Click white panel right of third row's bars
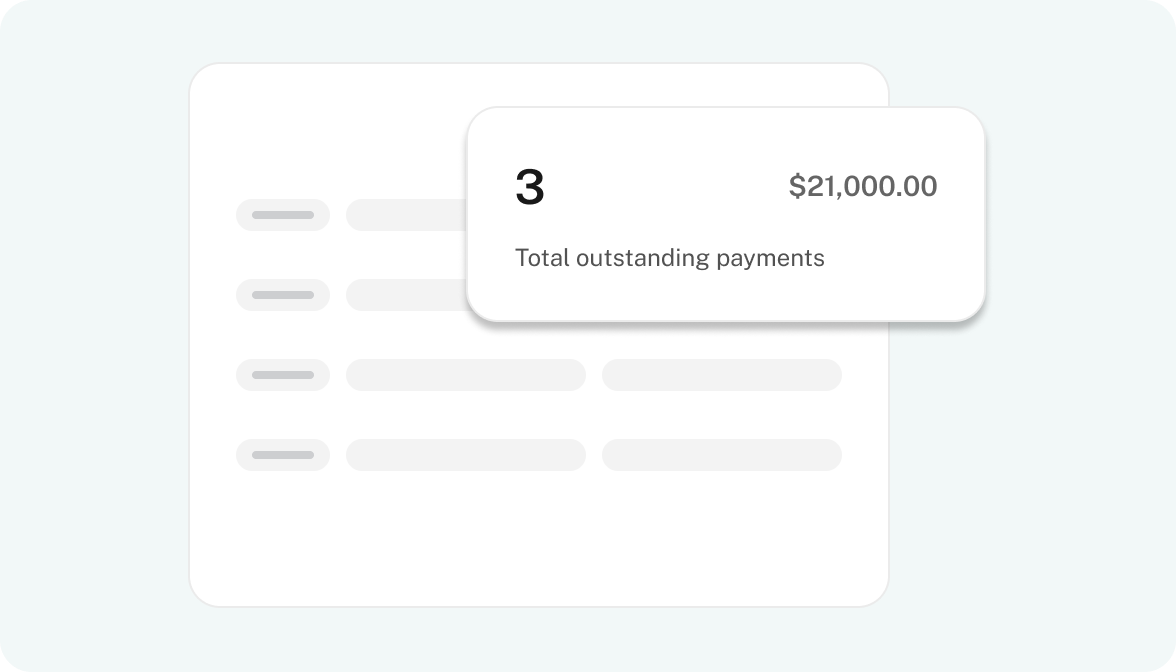 864,375
